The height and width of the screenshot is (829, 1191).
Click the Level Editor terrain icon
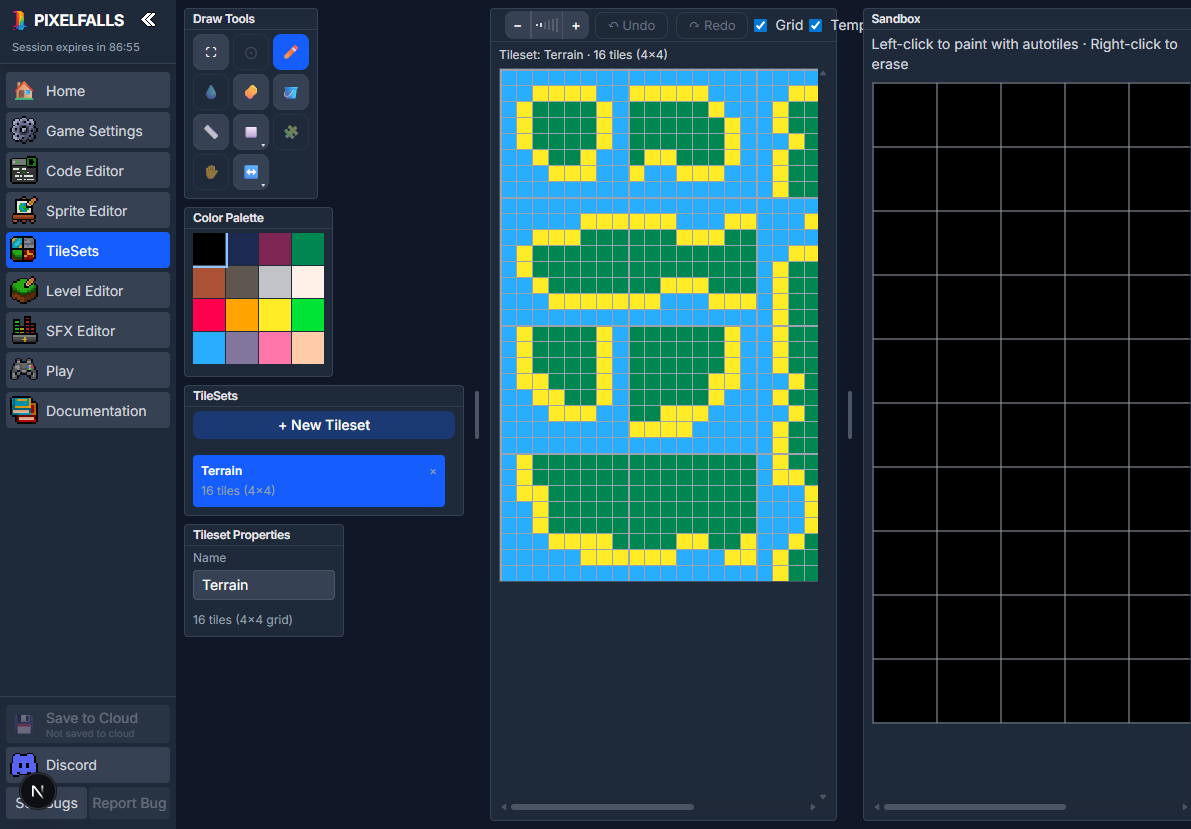pos(24,290)
